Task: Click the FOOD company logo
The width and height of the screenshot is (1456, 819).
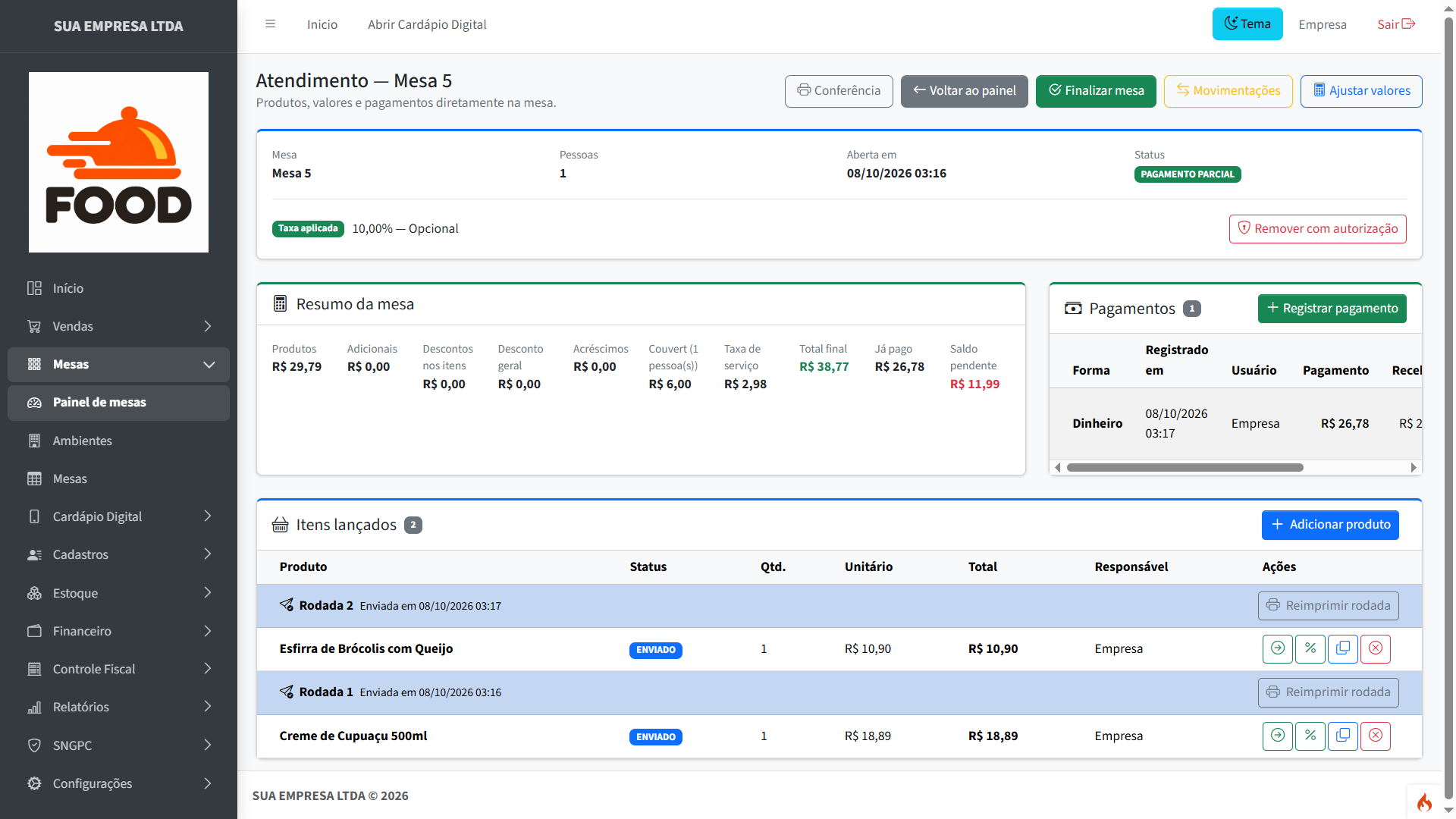Action: 118,162
